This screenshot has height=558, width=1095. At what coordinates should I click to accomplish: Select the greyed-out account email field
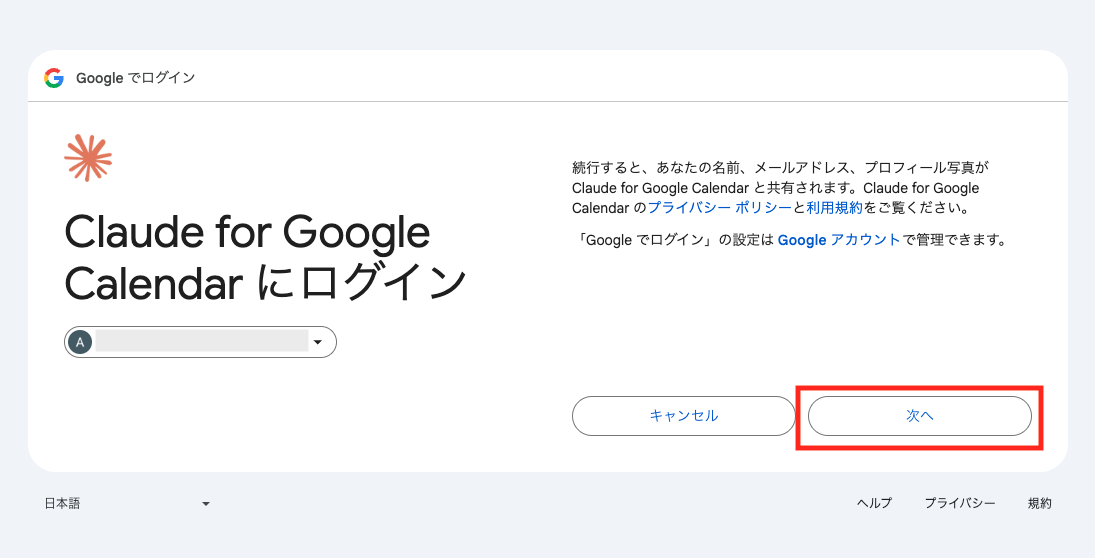202,342
